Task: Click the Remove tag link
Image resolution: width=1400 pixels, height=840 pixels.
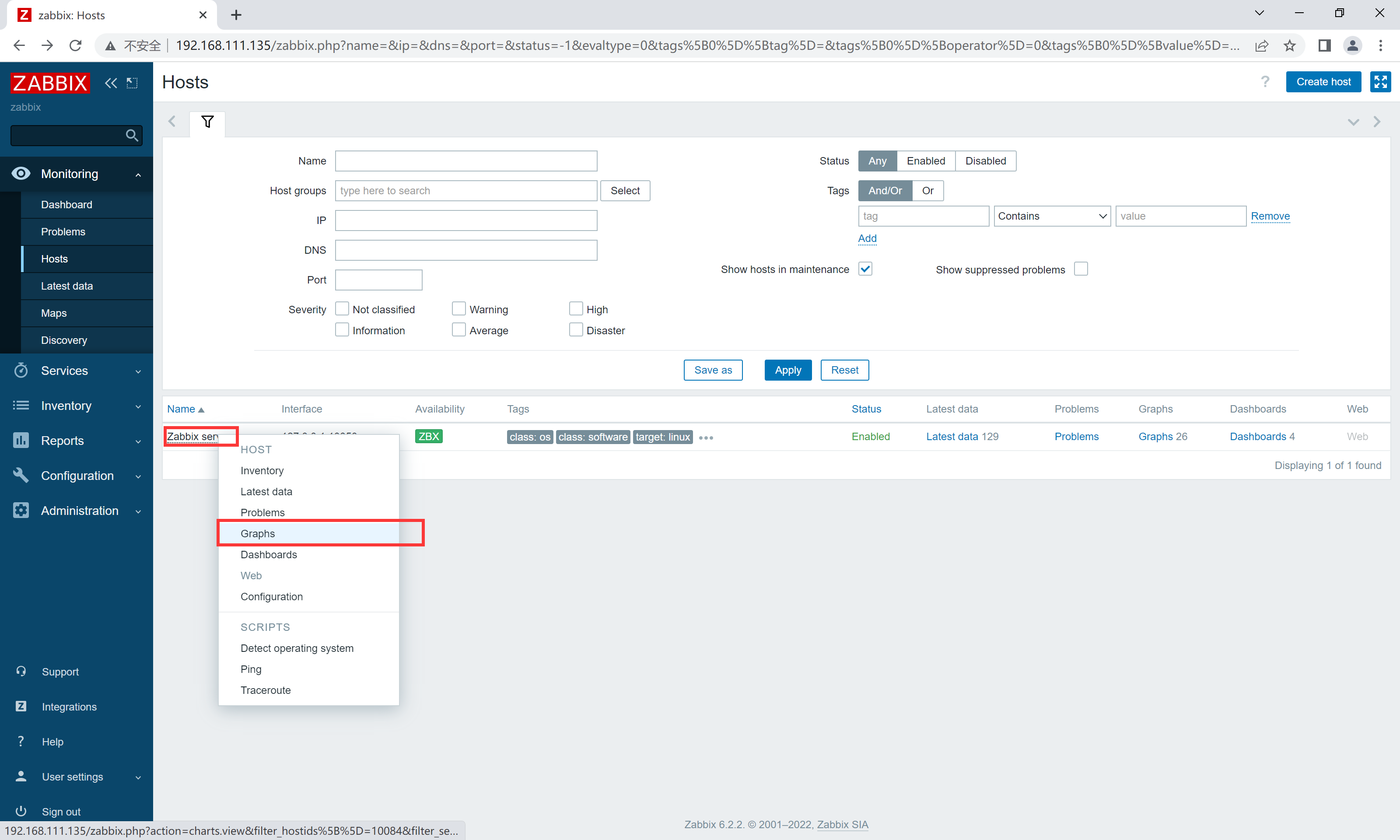Action: [x=1270, y=216]
